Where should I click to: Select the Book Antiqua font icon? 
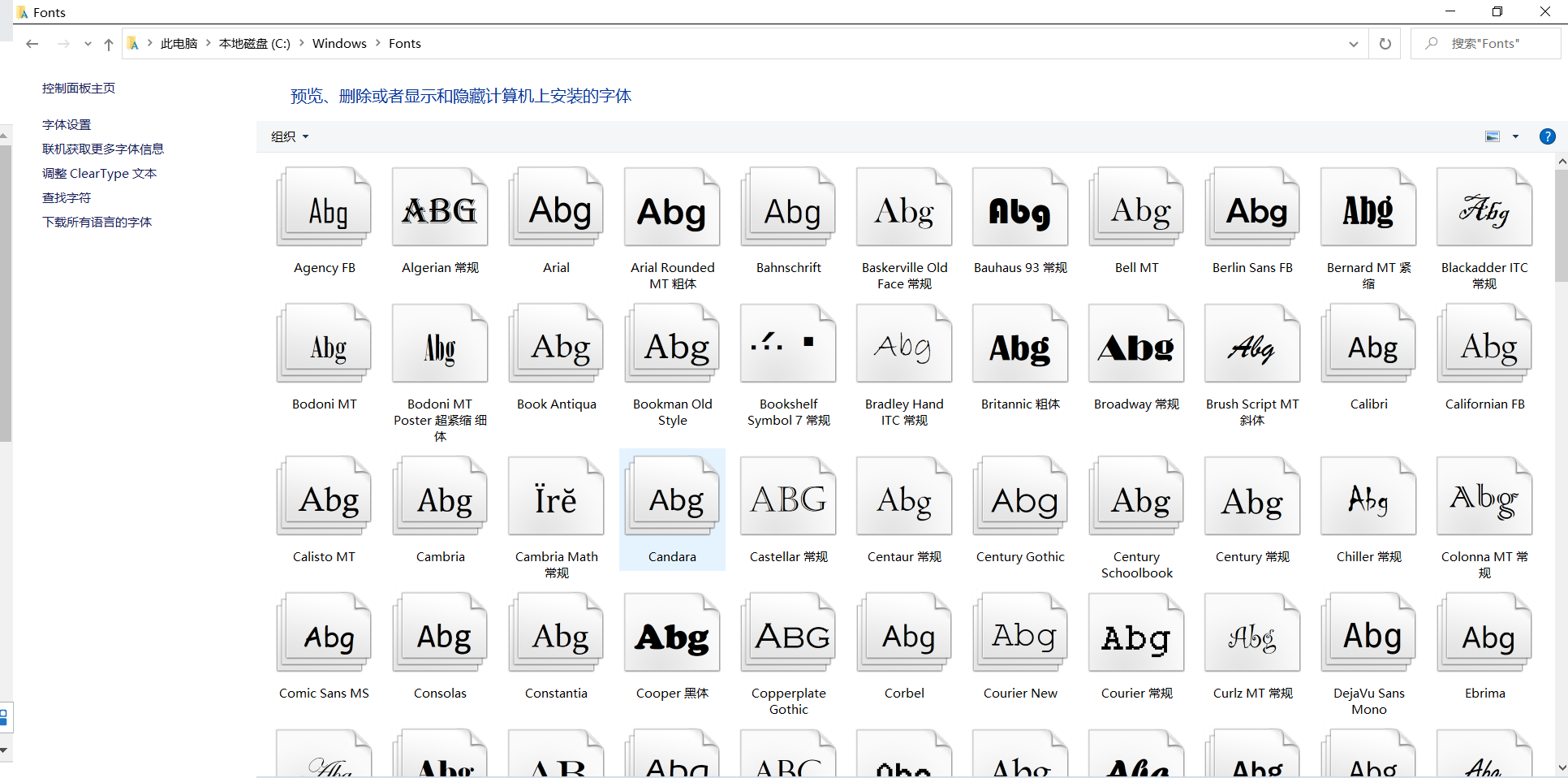pyautogui.click(x=557, y=344)
